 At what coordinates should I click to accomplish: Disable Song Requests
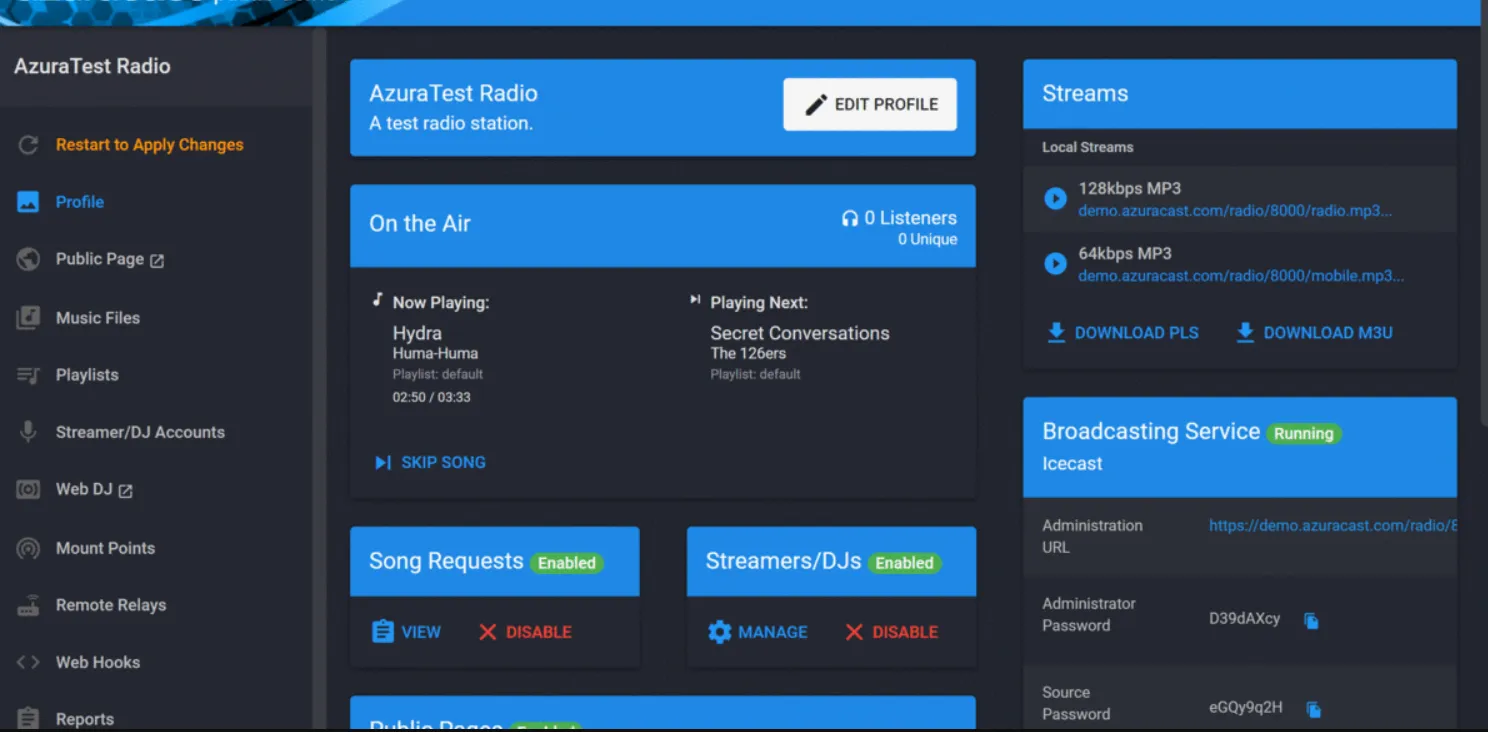click(525, 632)
